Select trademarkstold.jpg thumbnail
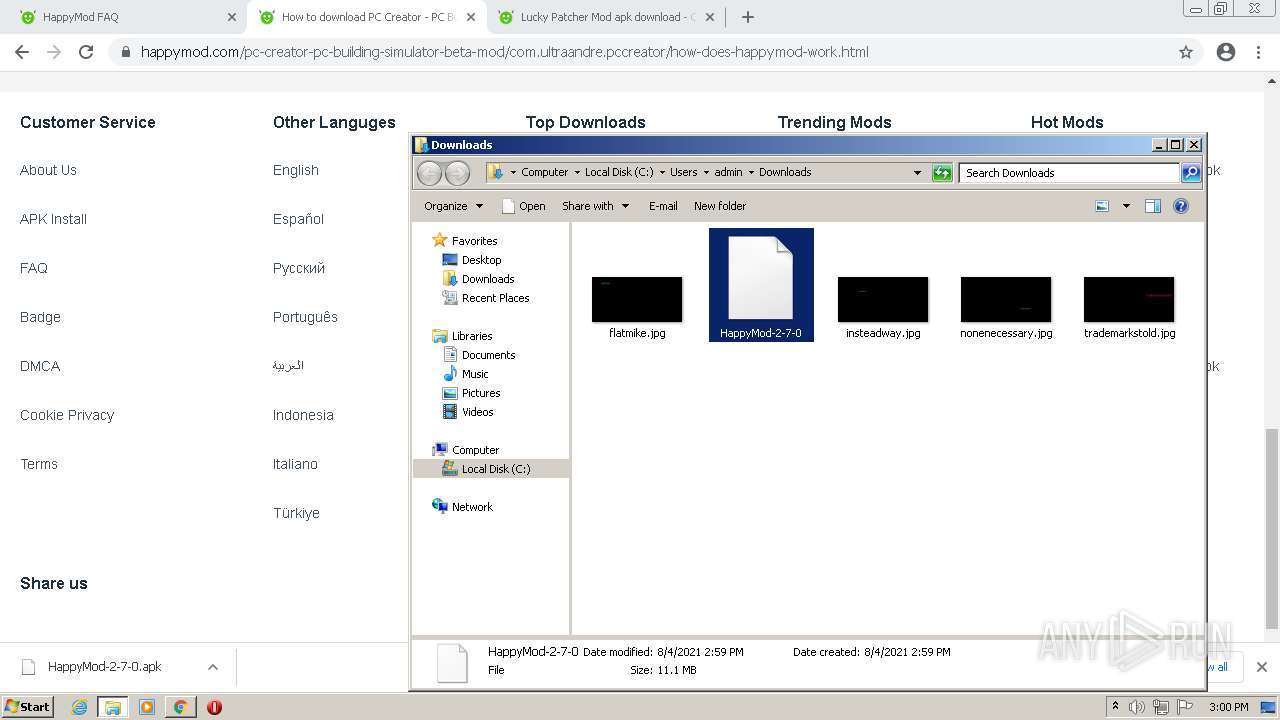The image size is (1280, 720). click(x=1129, y=300)
